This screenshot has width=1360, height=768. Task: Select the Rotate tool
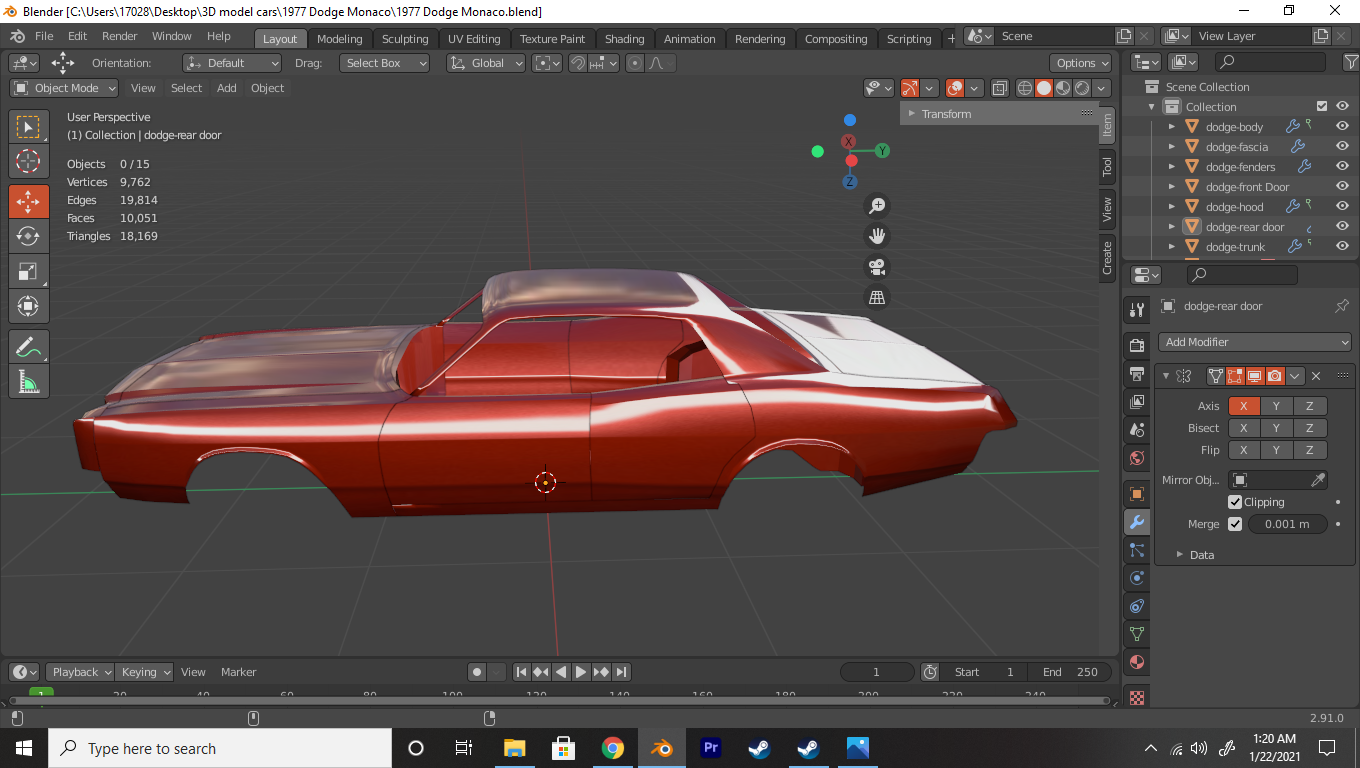coord(28,236)
